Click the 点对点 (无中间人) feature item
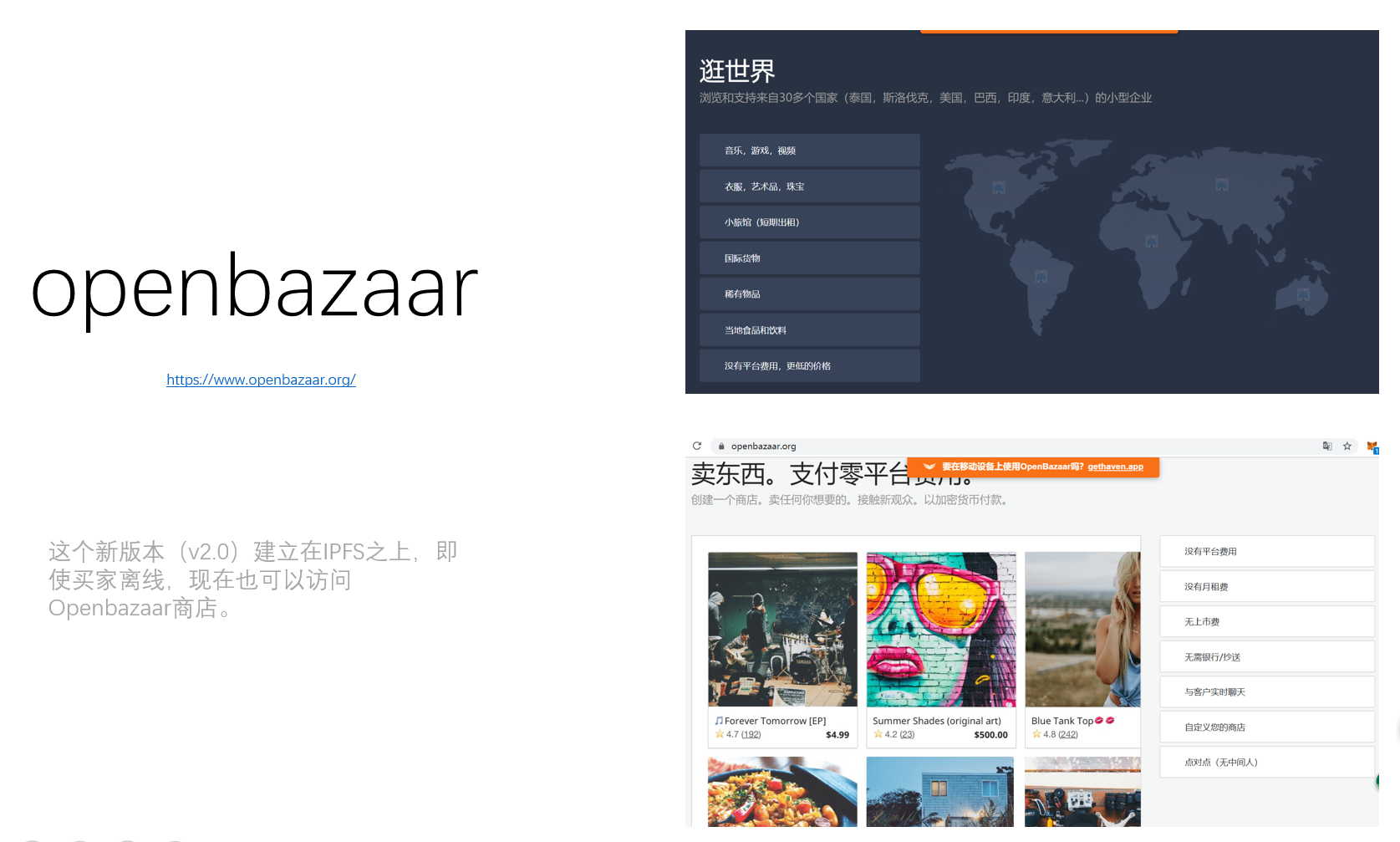 pyautogui.click(x=1267, y=762)
